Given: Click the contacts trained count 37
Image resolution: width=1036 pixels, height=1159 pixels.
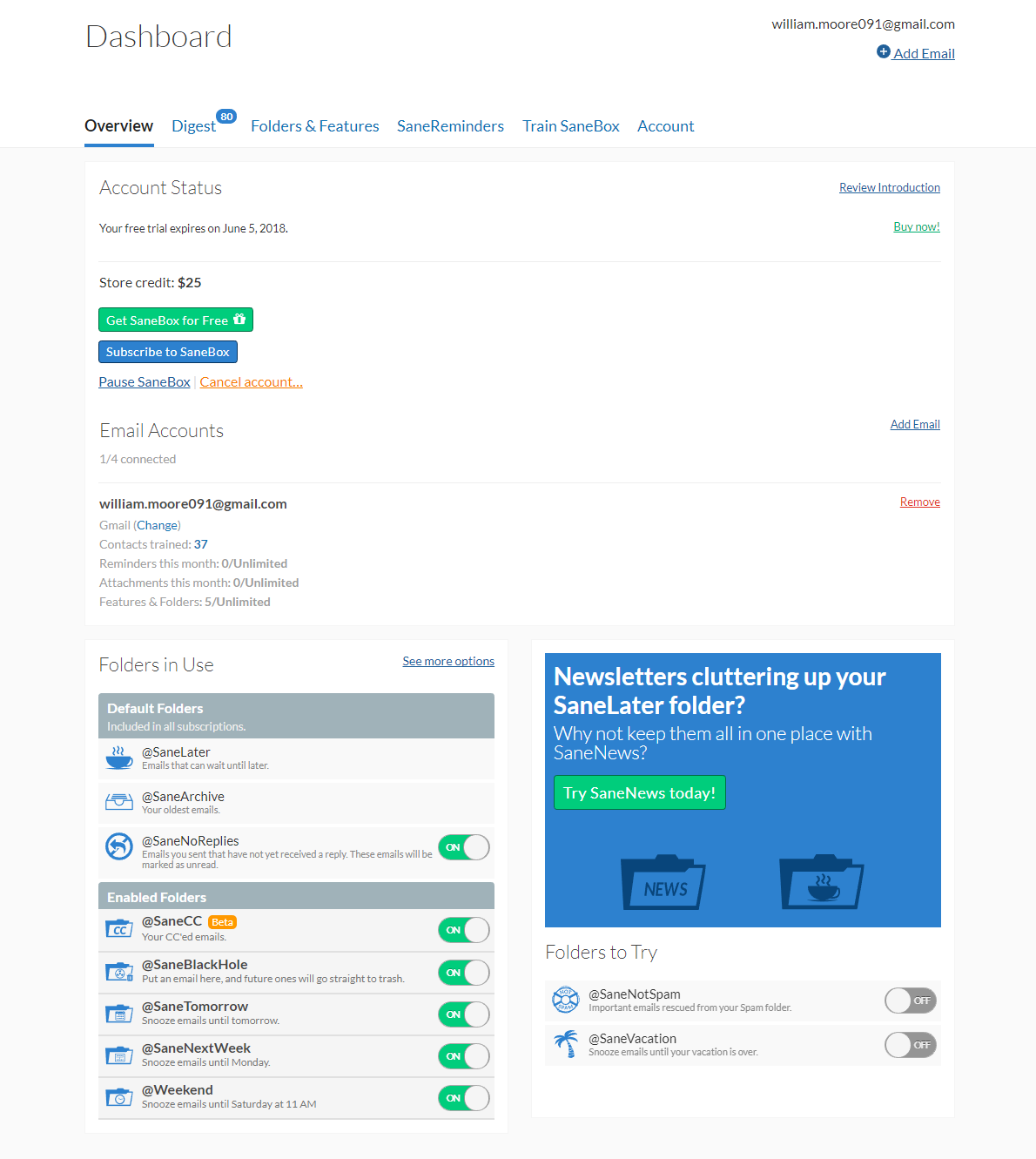Looking at the screenshot, I should pos(201,544).
